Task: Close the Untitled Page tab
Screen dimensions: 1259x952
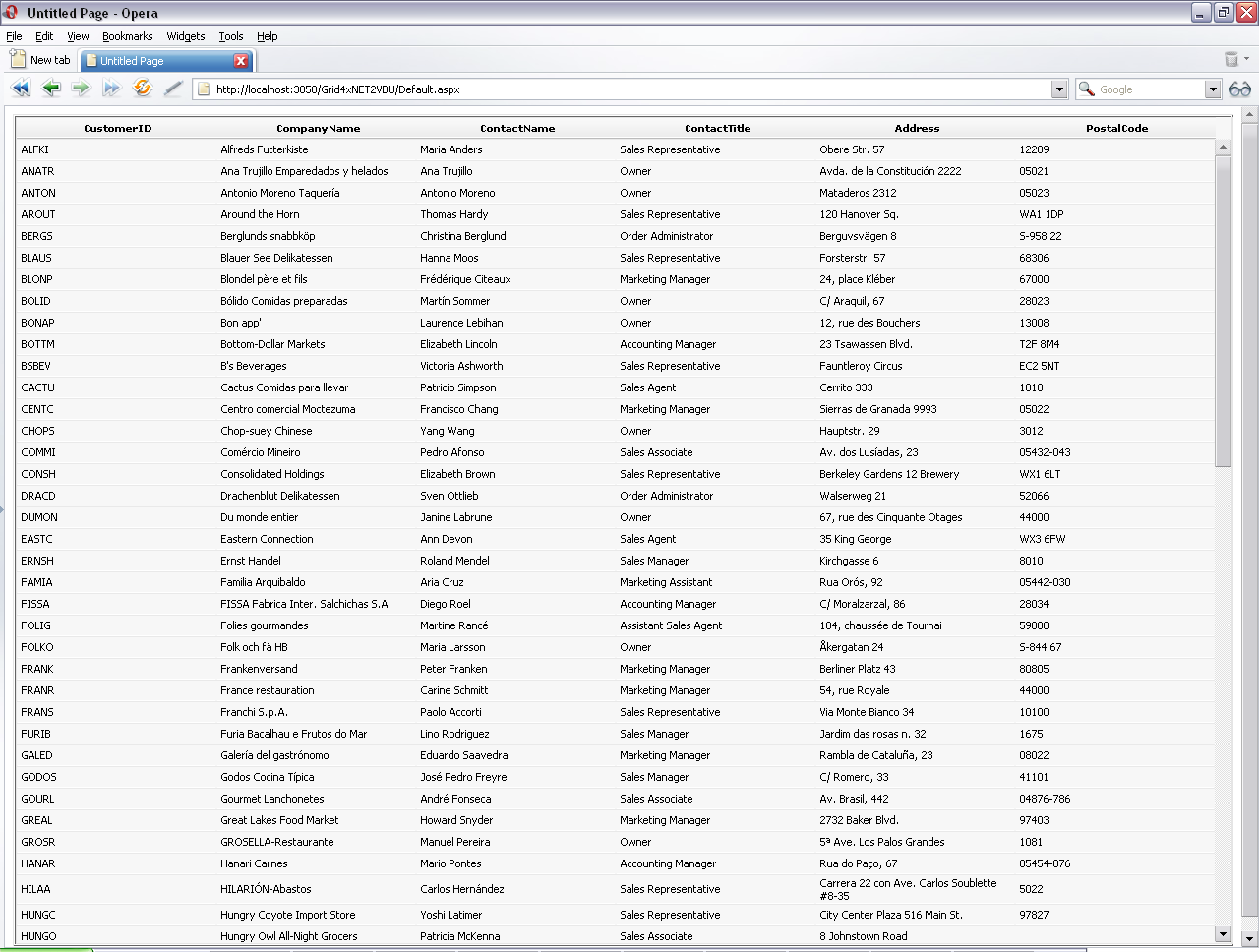Action: click(241, 61)
